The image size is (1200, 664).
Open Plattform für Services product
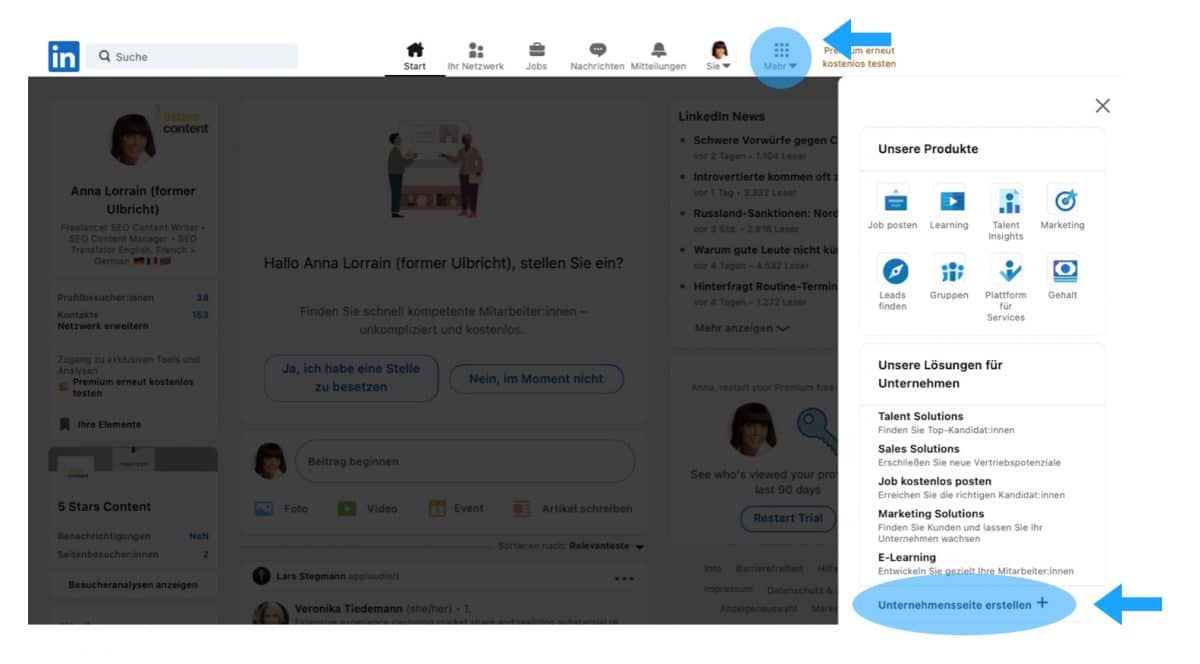[1006, 288]
